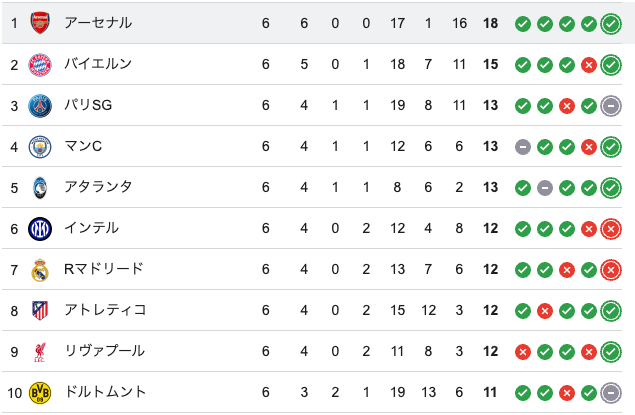Click the Bayern Munich club crest

pos(40,64)
